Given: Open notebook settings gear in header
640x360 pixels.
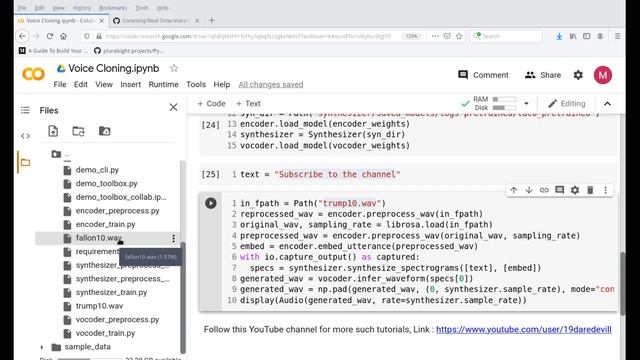Looking at the screenshot, I should coord(578,75).
